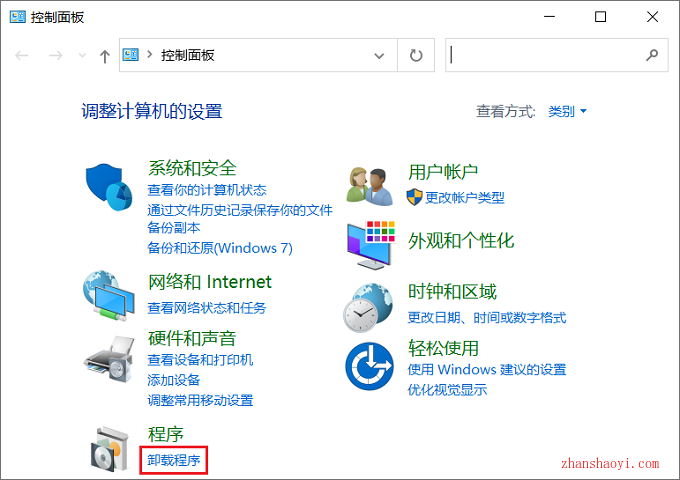The image size is (680, 480).
Task: Minimize the Control Panel window
Action: click(x=549, y=17)
